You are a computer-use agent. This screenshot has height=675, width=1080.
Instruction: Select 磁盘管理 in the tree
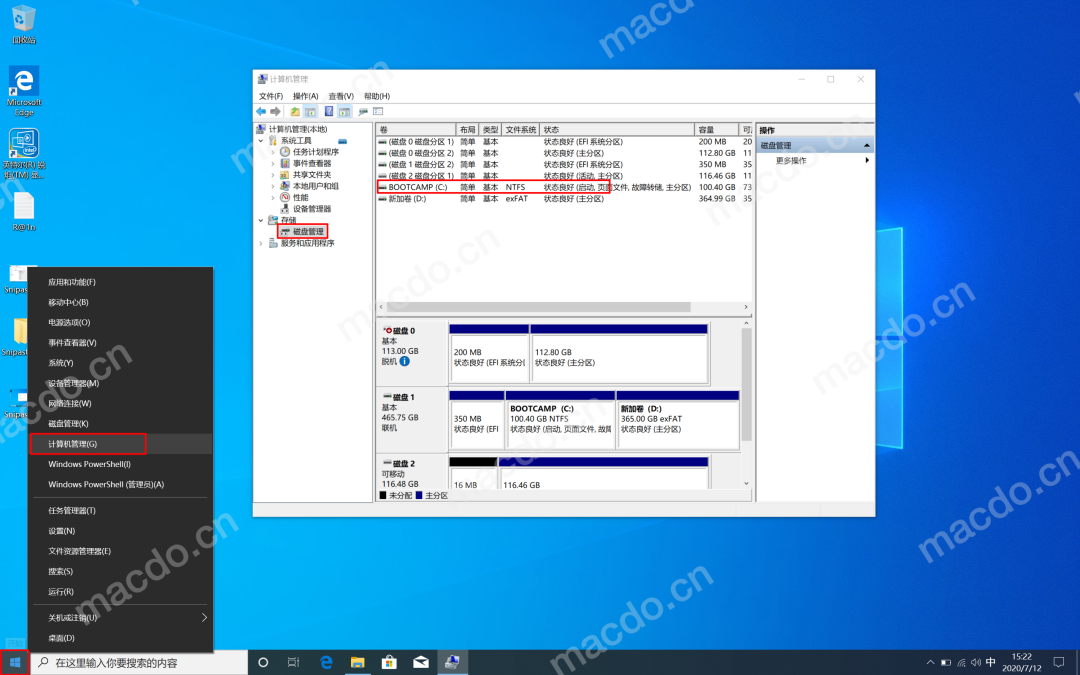point(308,231)
